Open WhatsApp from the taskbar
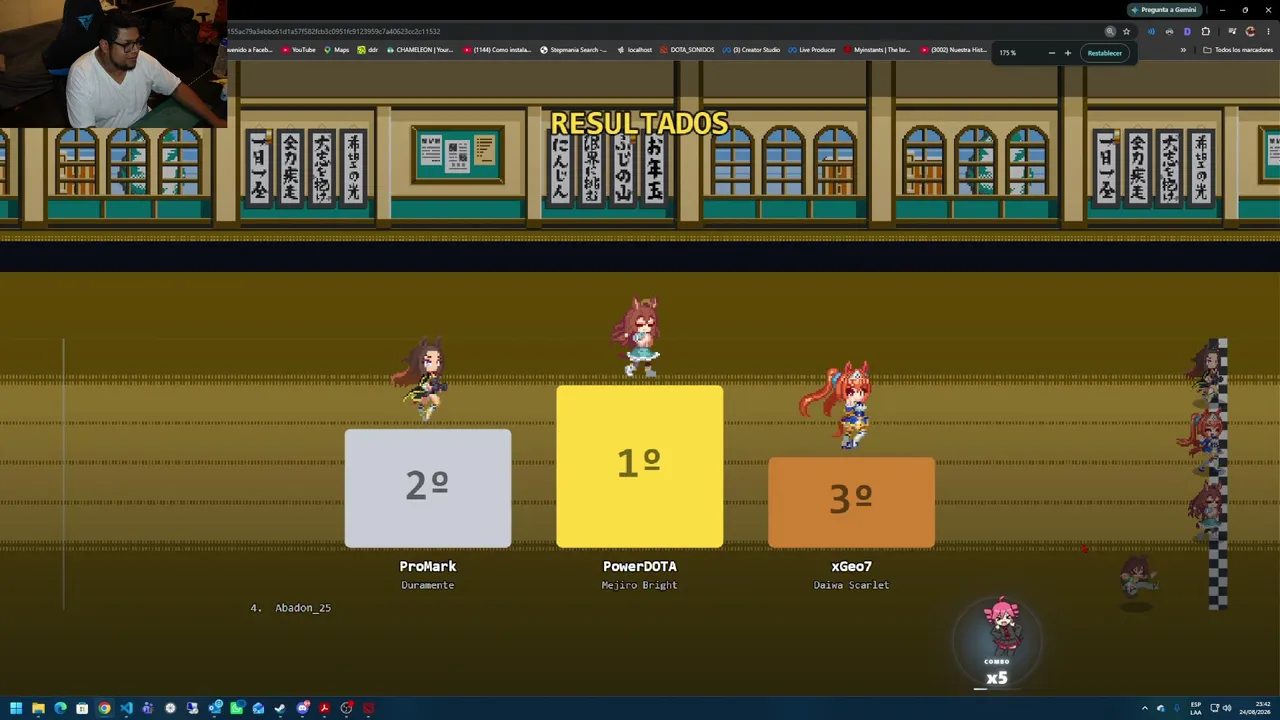Image resolution: width=1280 pixels, height=720 pixels. pyautogui.click(x=236, y=709)
